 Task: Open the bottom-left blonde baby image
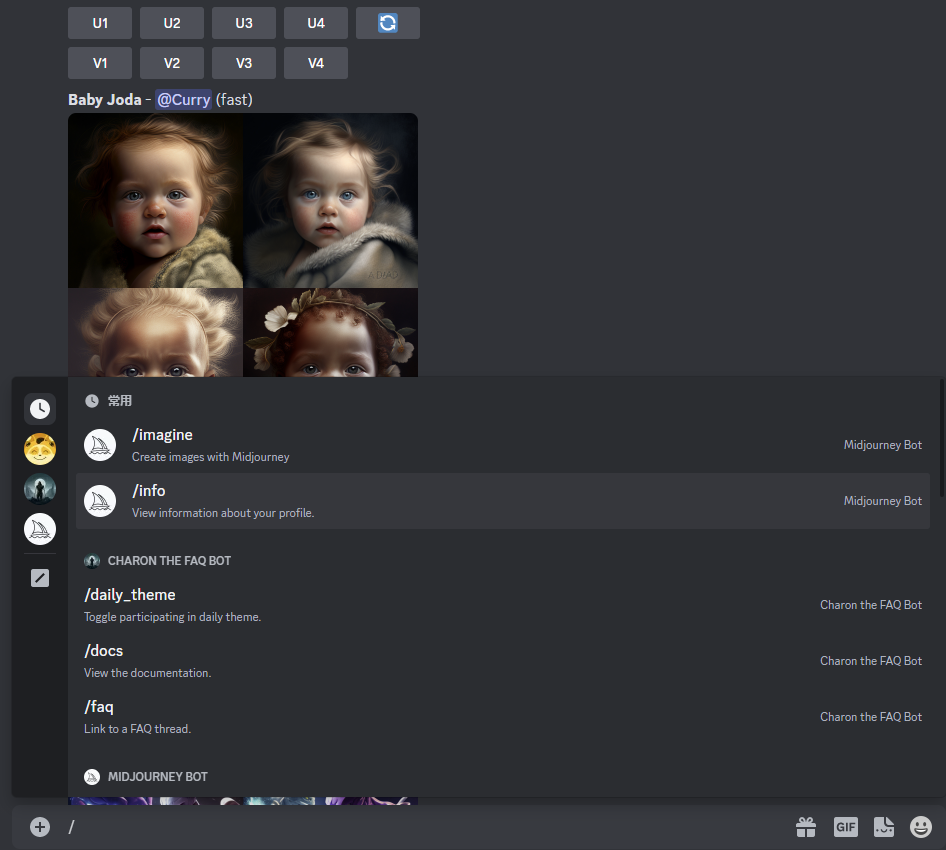click(x=155, y=332)
